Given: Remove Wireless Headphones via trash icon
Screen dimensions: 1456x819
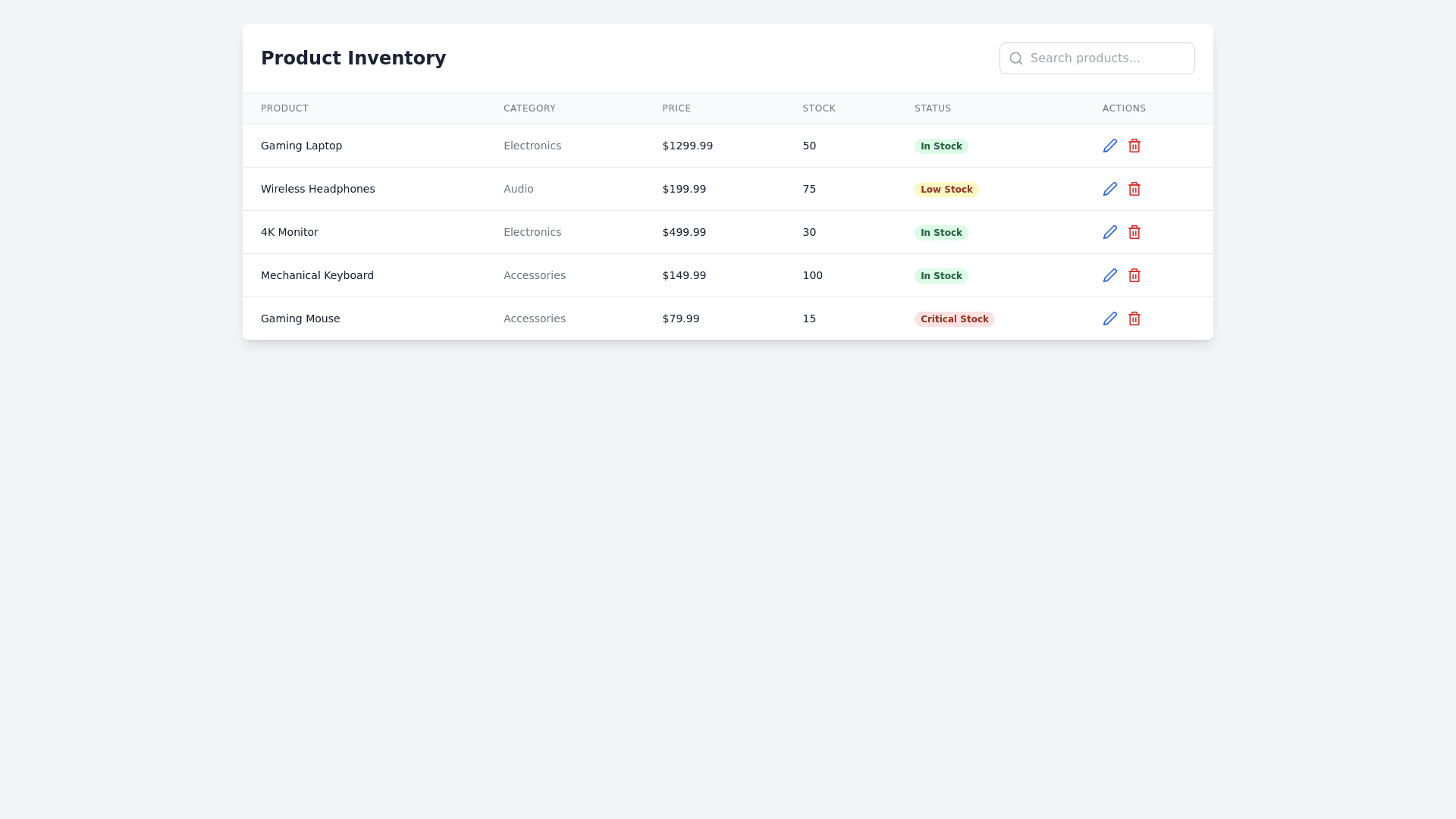Looking at the screenshot, I should click(1134, 189).
